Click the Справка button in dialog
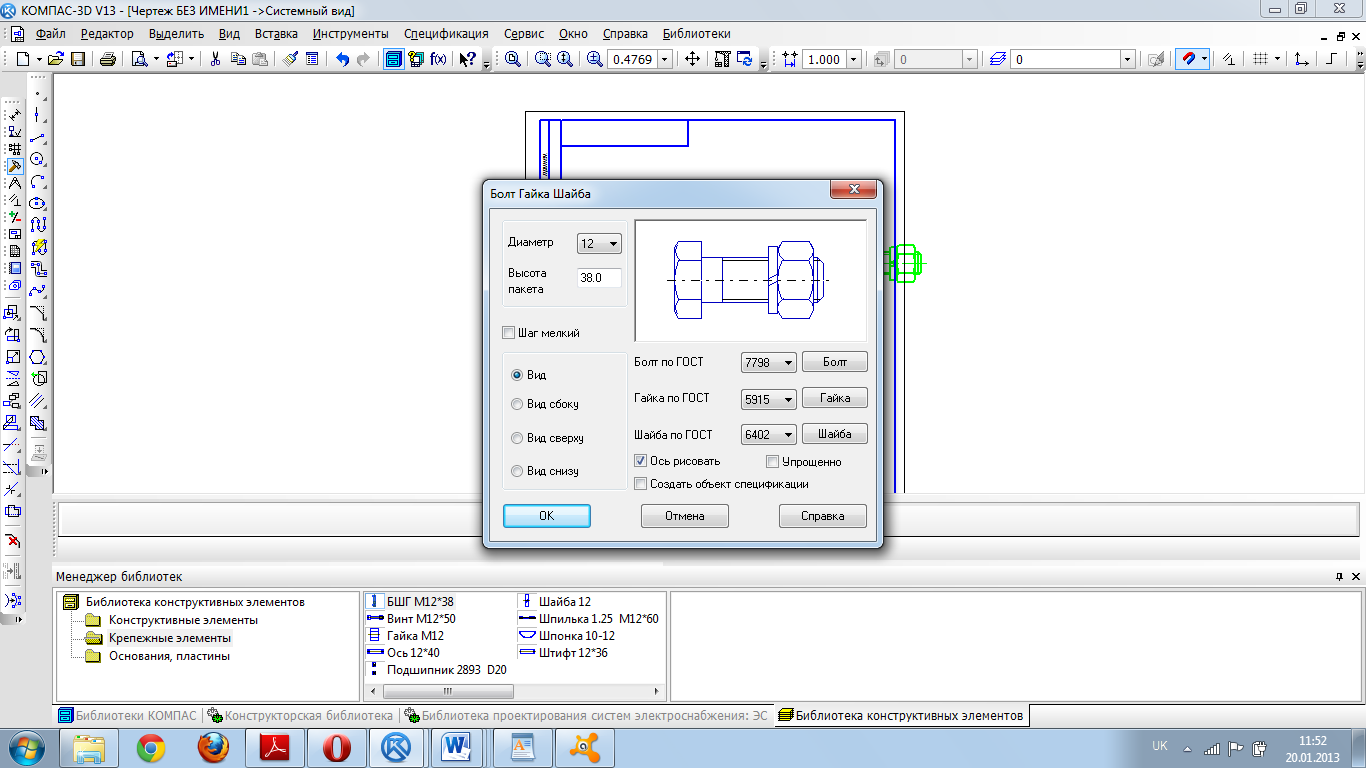Image resolution: width=1366 pixels, height=768 pixels. [823, 516]
